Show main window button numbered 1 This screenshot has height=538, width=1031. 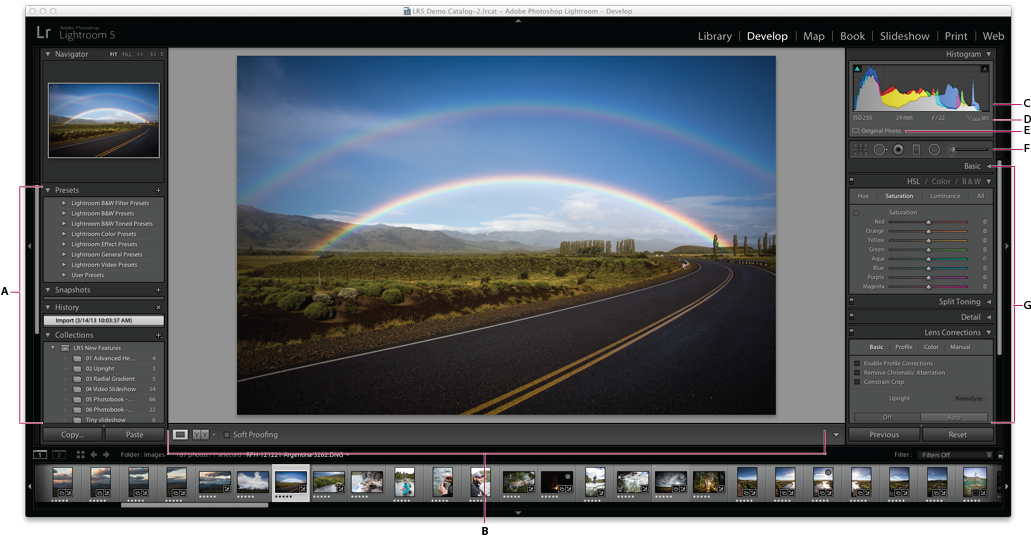tap(40, 454)
